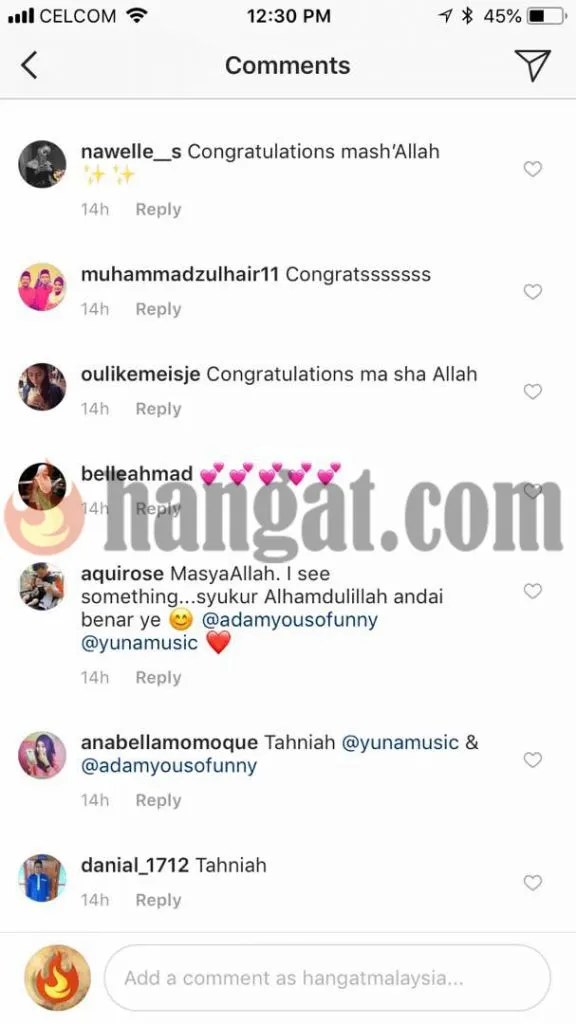The image size is (576, 1024).
Task: Open muhammadzulhair11's avatar
Action: pos(42,287)
